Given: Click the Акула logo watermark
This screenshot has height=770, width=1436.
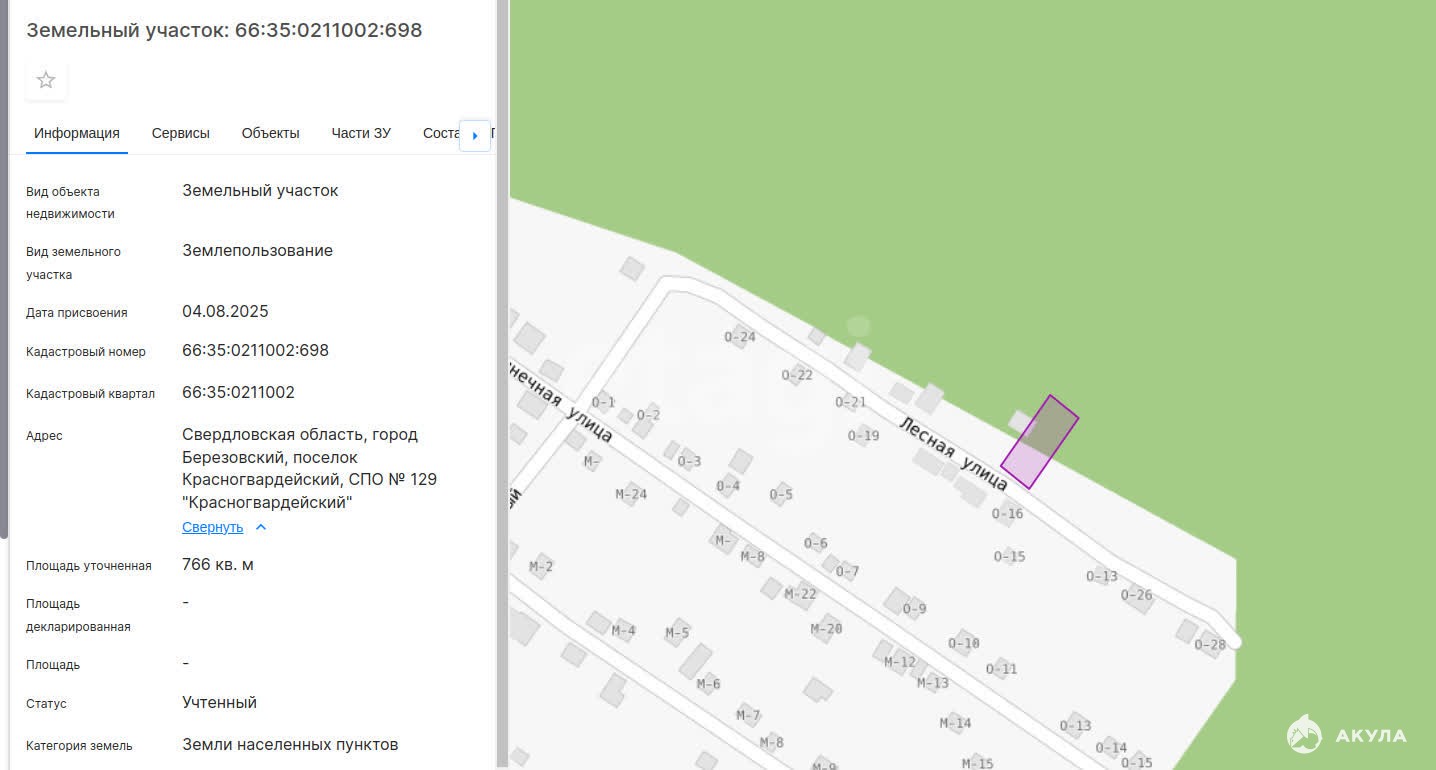Looking at the screenshot, I should pyautogui.click(x=1346, y=735).
